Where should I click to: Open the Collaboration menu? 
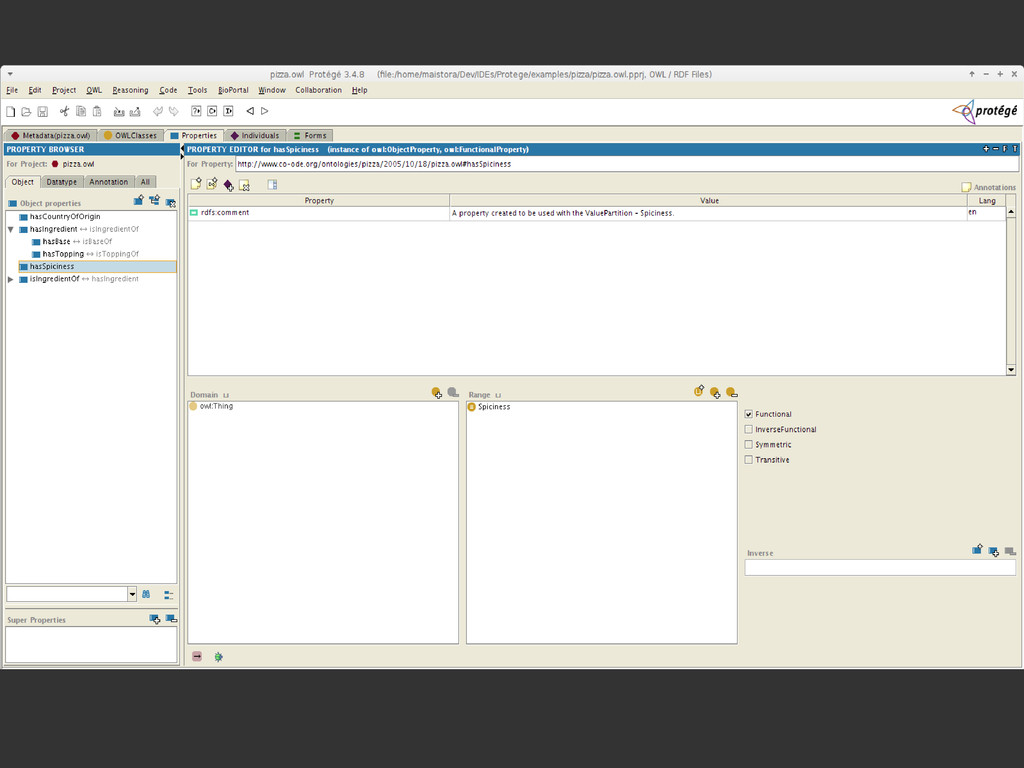coord(318,90)
